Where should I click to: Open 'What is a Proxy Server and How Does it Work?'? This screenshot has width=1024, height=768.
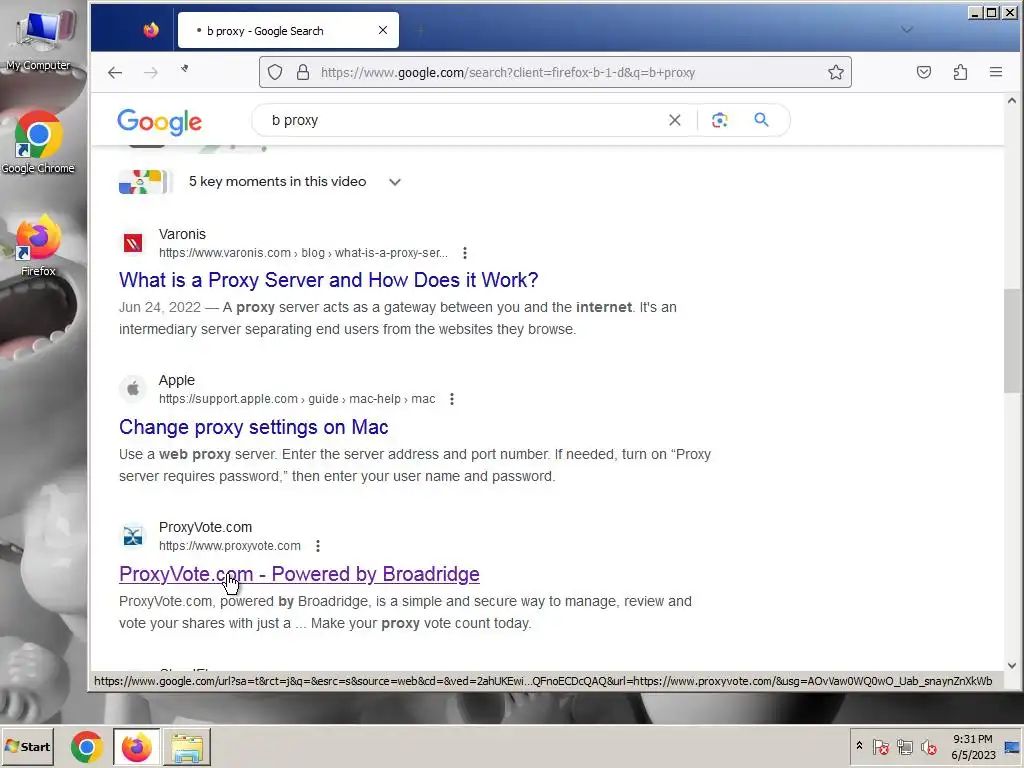(x=328, y=280)
